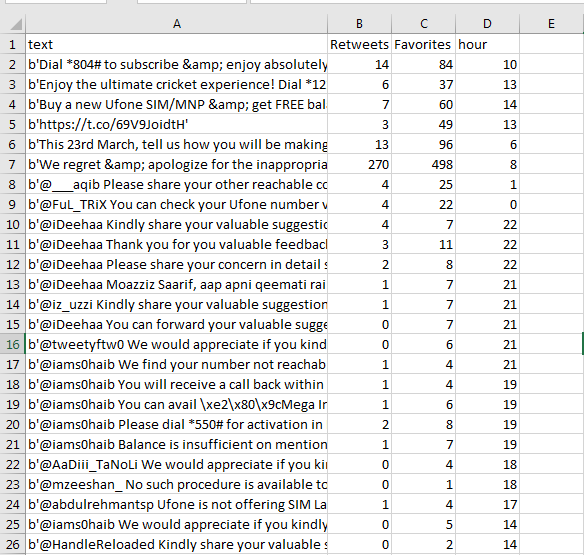
Task: Select column C header
Action: pos(423,24)
